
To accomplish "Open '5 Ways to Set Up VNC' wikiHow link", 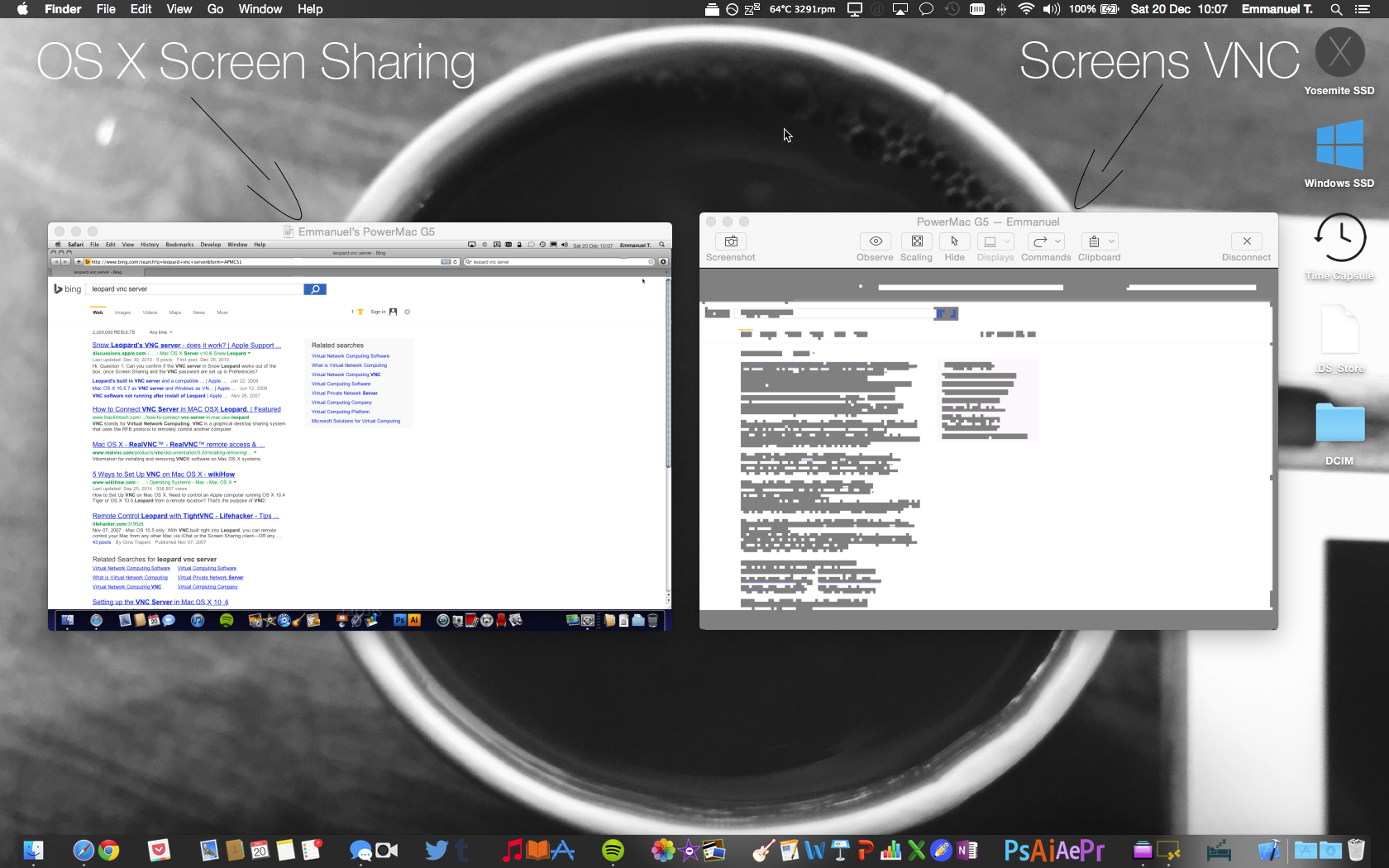I will (163, 475).
